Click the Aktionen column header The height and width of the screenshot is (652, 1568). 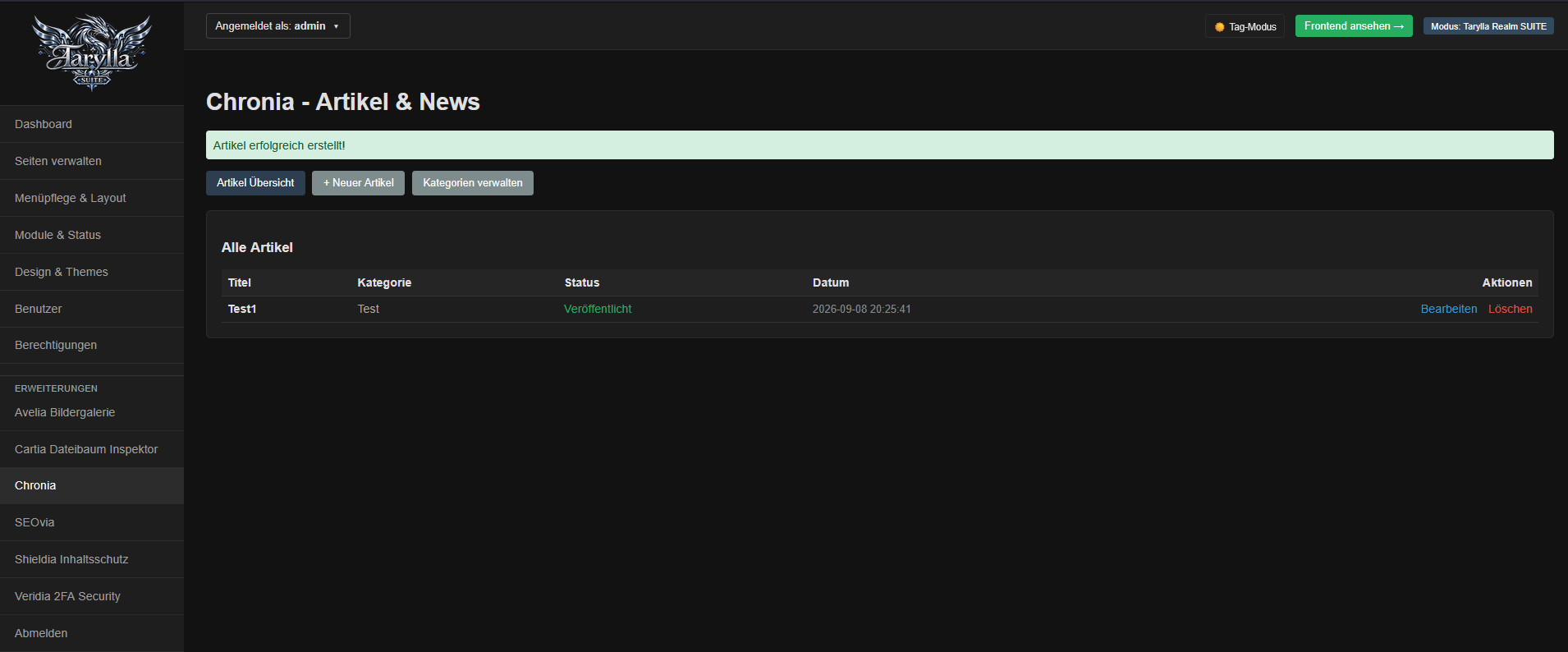coord(1507,282)
